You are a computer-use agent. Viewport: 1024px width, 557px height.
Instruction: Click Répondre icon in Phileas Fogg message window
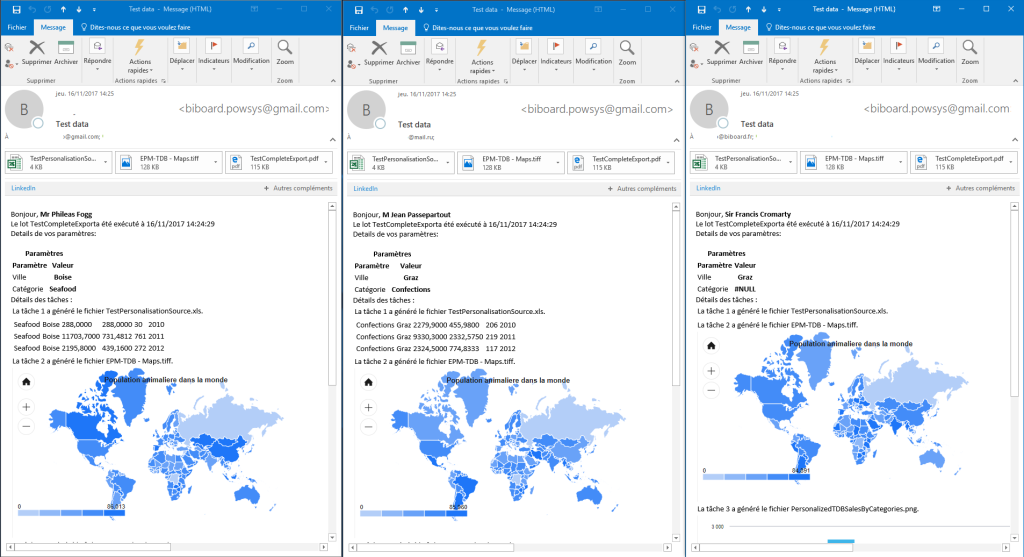pyautogui.click(x=97, y=46)
